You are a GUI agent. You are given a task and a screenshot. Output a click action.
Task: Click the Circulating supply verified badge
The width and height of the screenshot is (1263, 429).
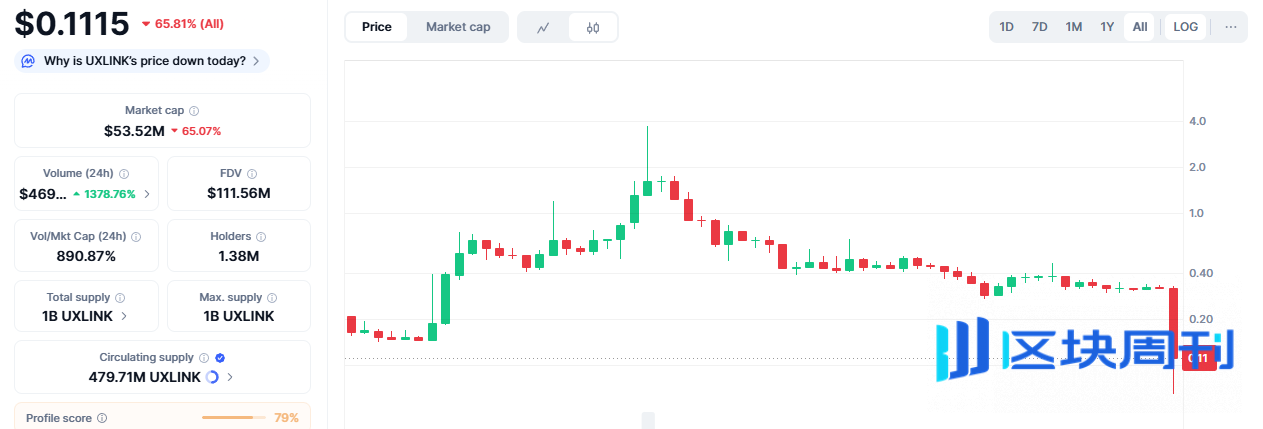220,357
